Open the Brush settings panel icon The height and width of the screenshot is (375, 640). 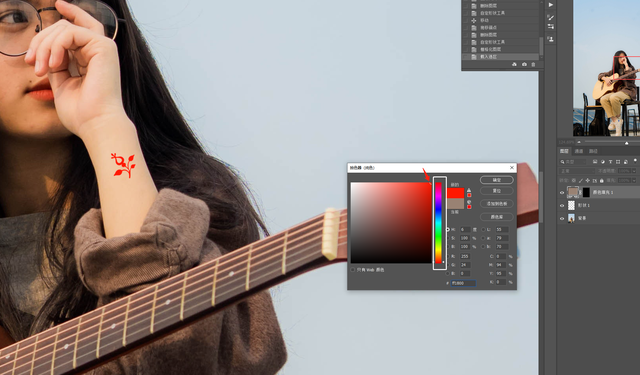(x=551, y=17)
